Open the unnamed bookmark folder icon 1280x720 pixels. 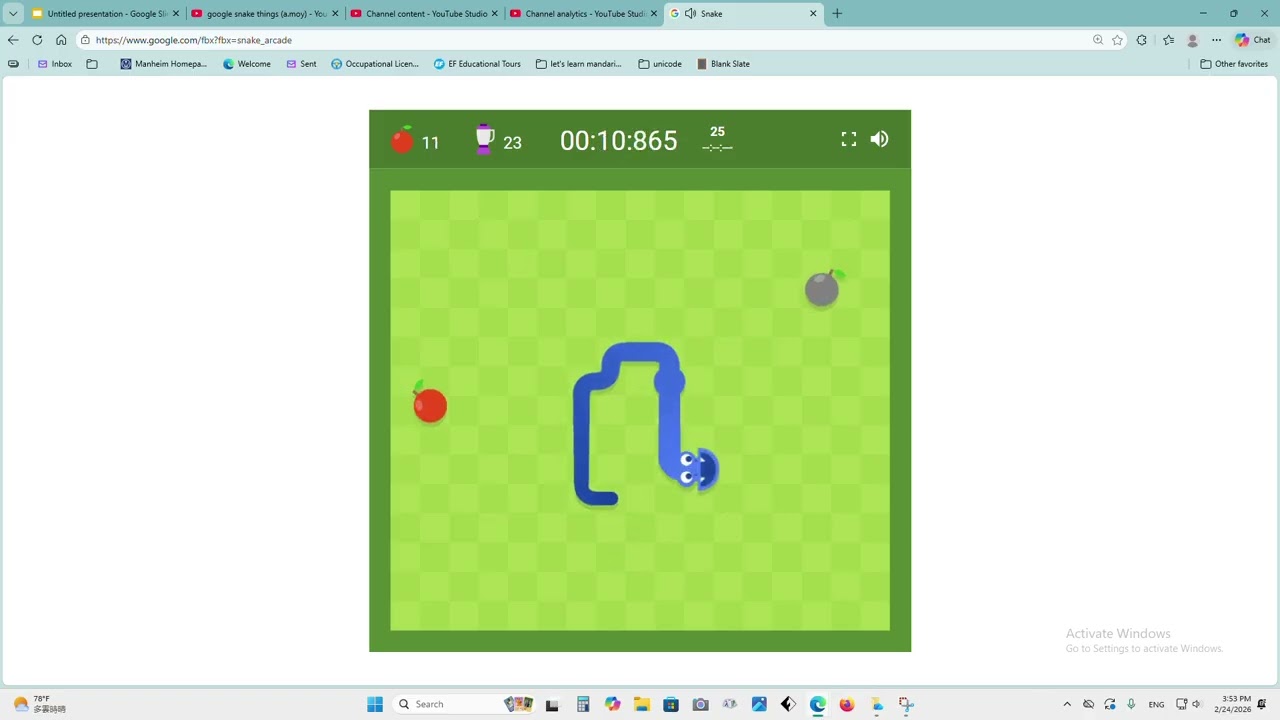tap(92, 64)
